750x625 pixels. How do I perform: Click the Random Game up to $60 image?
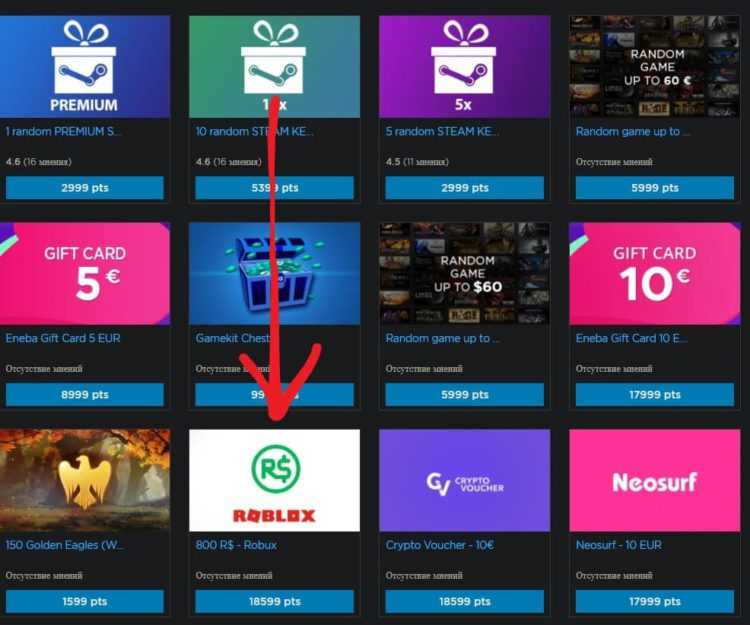464,274
